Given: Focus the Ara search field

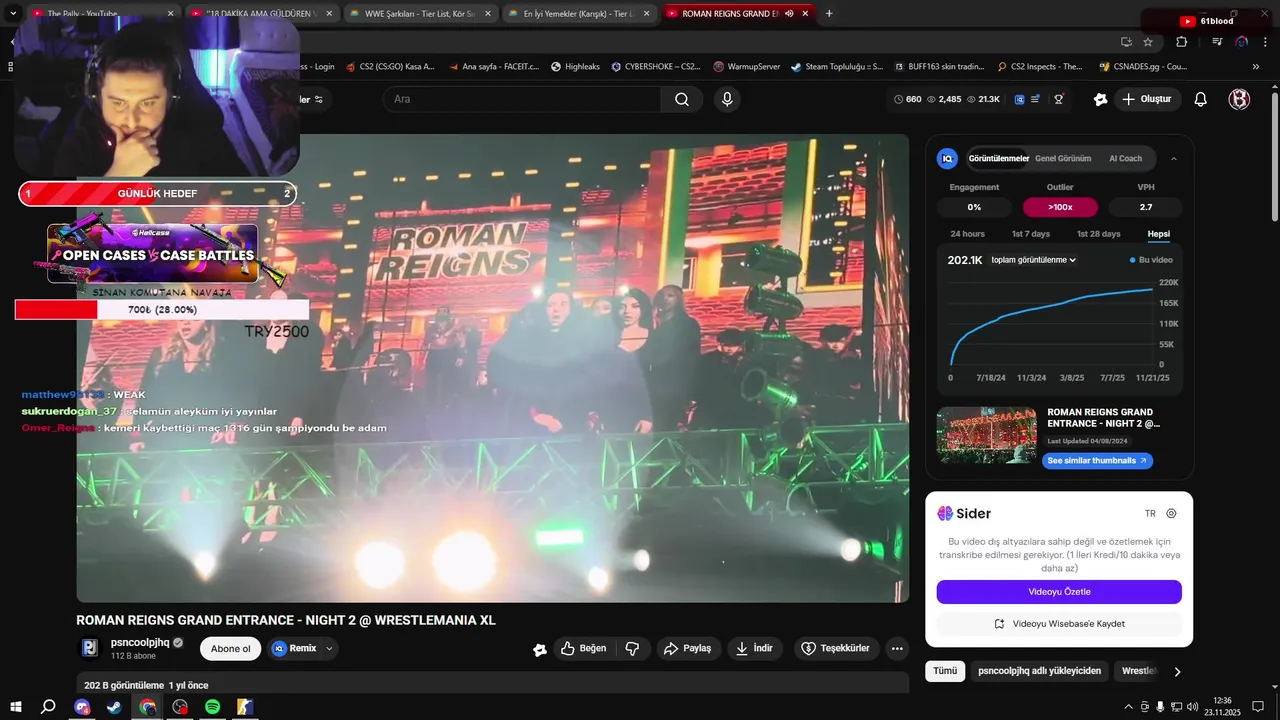Looking at the screenshot, I should (521, 99).
